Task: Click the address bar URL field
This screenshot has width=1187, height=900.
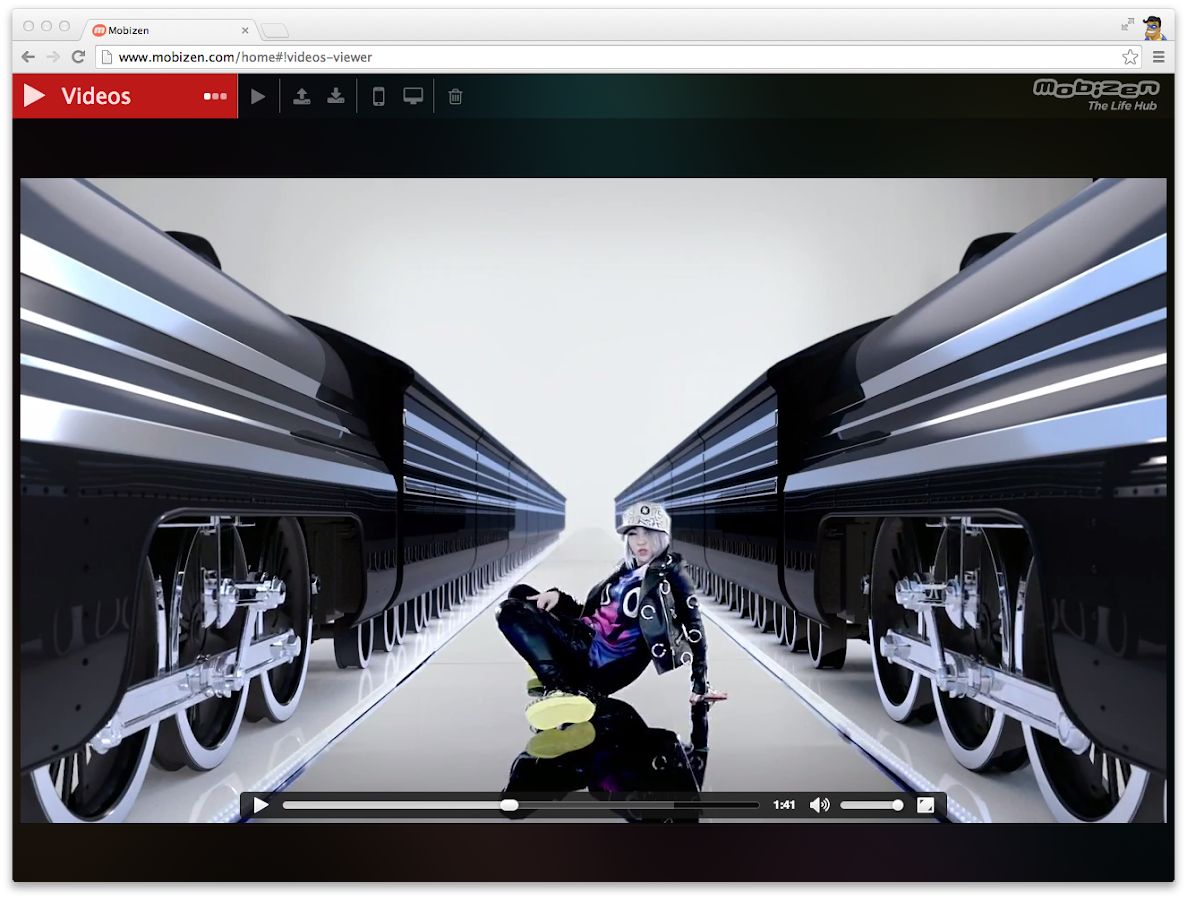Action: pyautogui.click(x=600, y=57)
